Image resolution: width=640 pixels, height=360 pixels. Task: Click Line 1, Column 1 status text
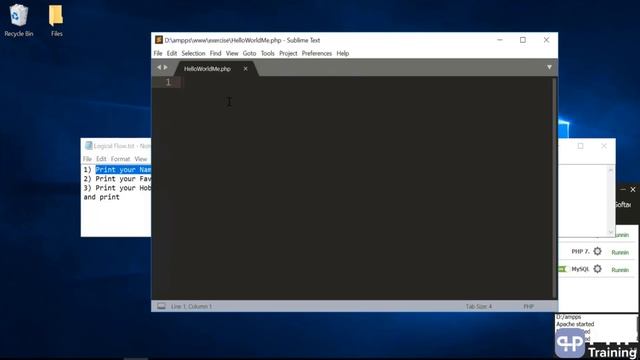[191, 306]
